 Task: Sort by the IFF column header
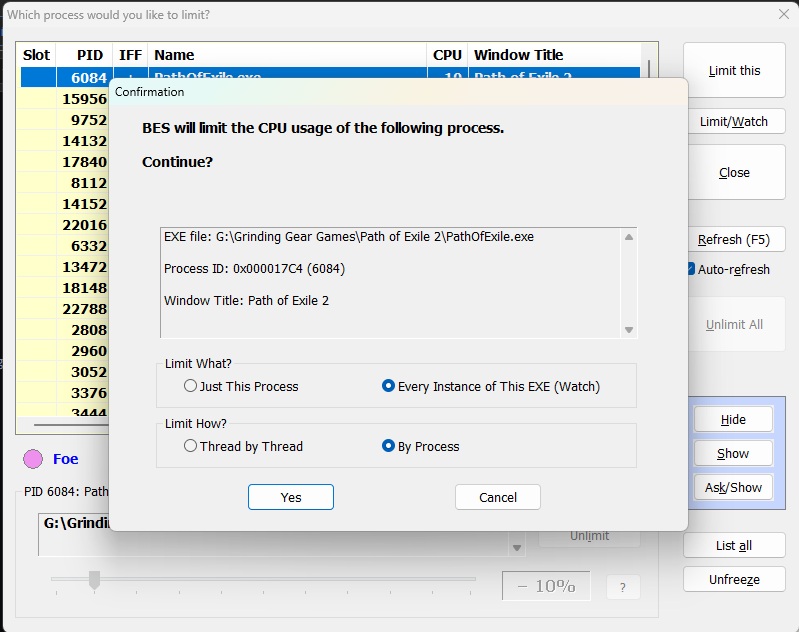[x=130, y=55]
